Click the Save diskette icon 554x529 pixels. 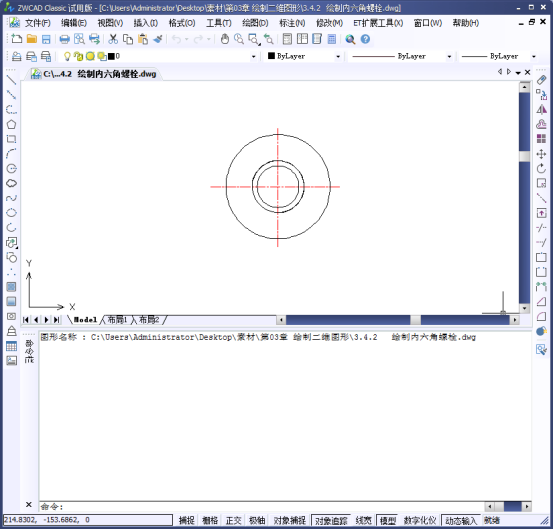pyautogui.click(x=46, y=39)
